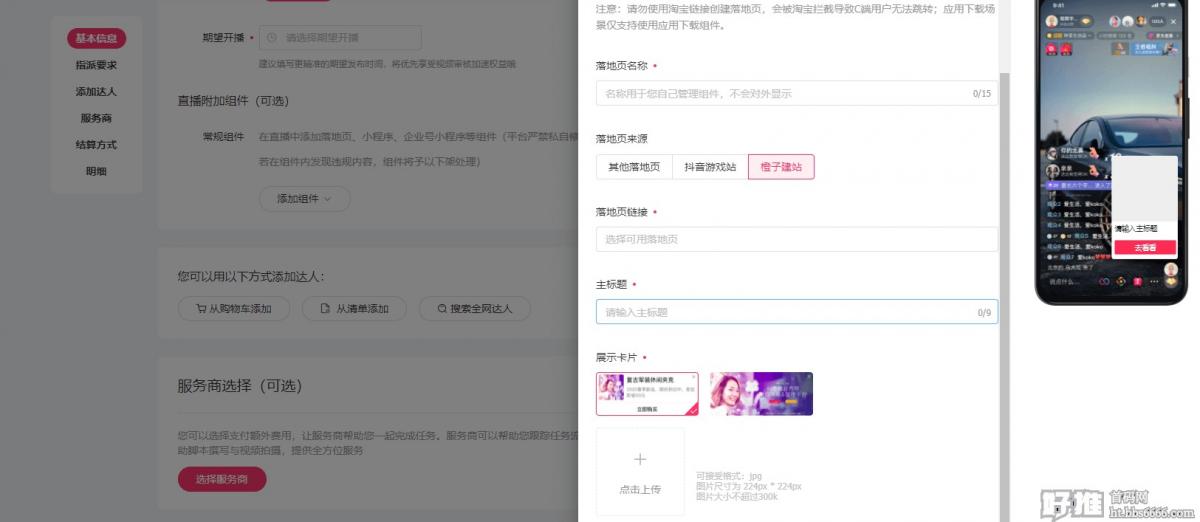Viewport: 1200px width, 522px height.
Task: Click 去看看 button in phone preview
Action: click(1145, 248)
